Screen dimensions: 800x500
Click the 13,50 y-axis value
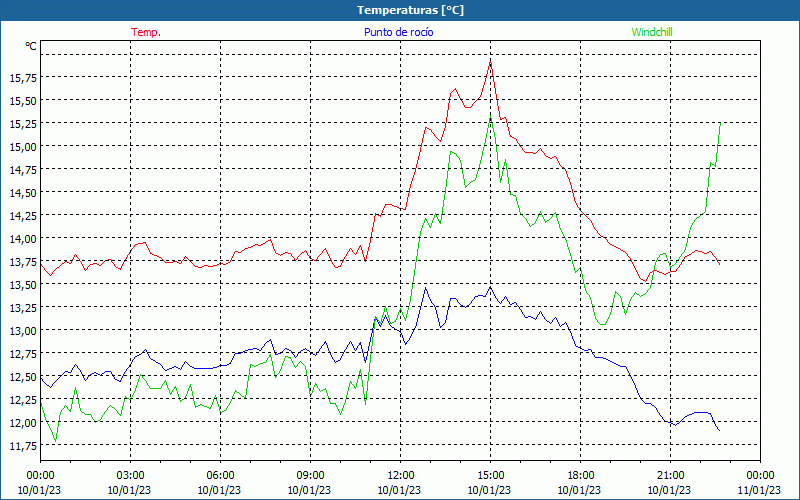pyautogui.click(x=23, y=284)
